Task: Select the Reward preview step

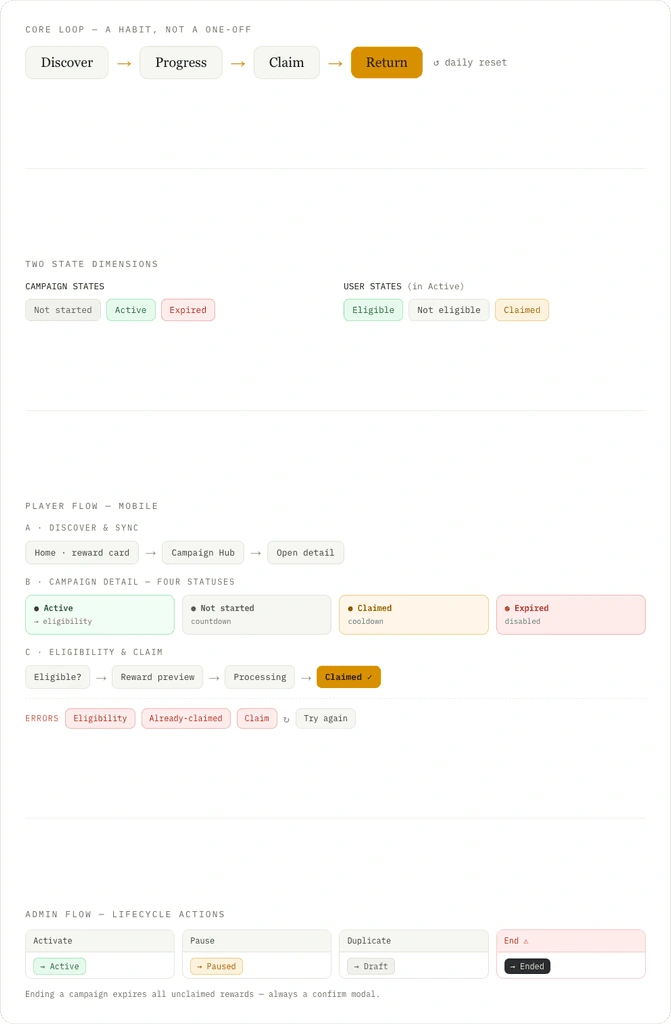Action: pyautogui.click(x=157, y=677)
